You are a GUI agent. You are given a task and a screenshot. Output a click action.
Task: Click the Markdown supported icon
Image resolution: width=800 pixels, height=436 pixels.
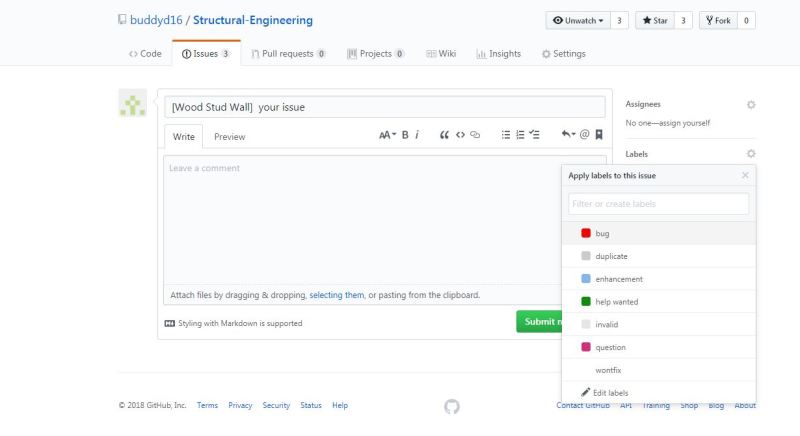coord(169,323)
